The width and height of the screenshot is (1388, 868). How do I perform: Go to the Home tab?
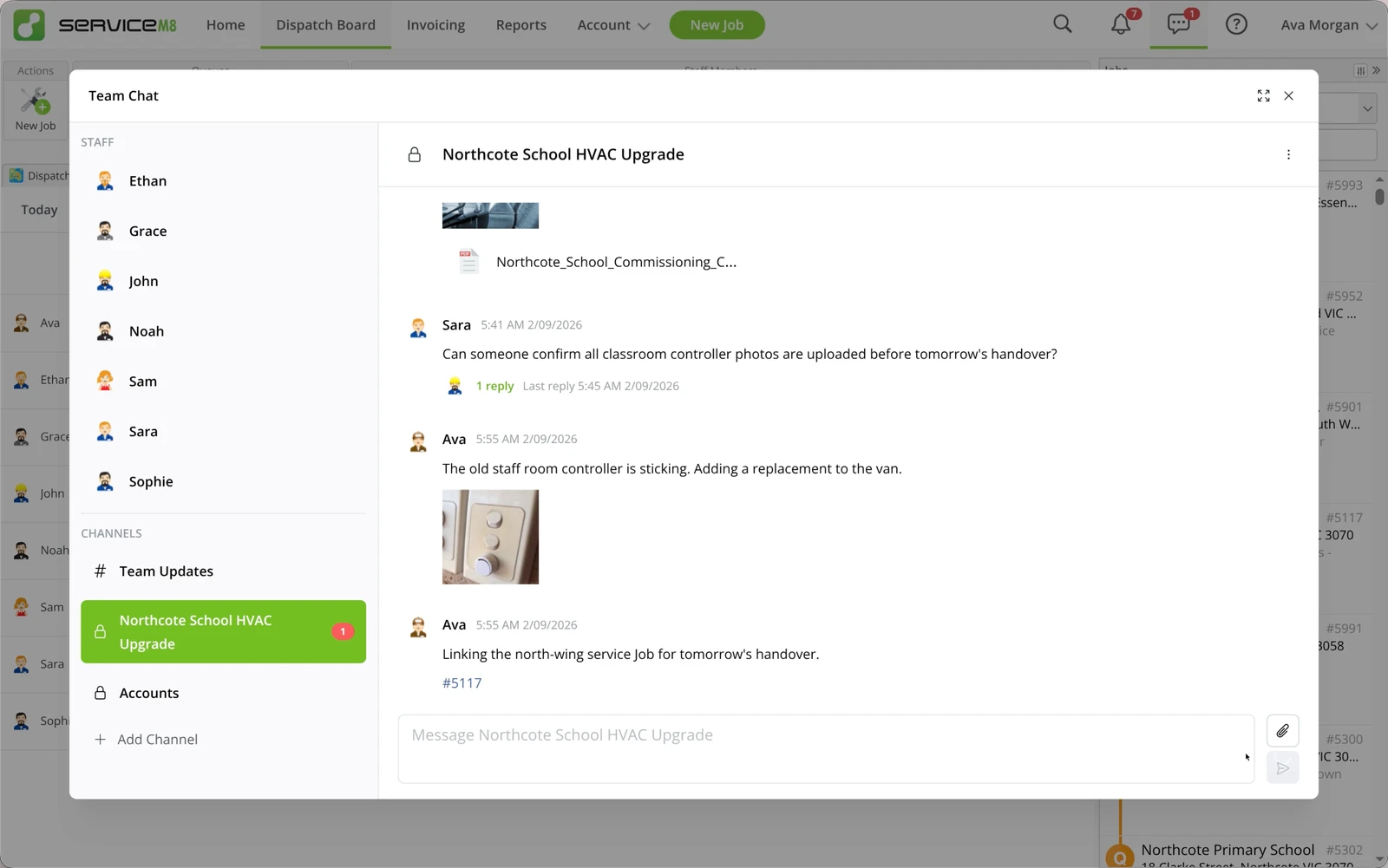tap(226, 25)
